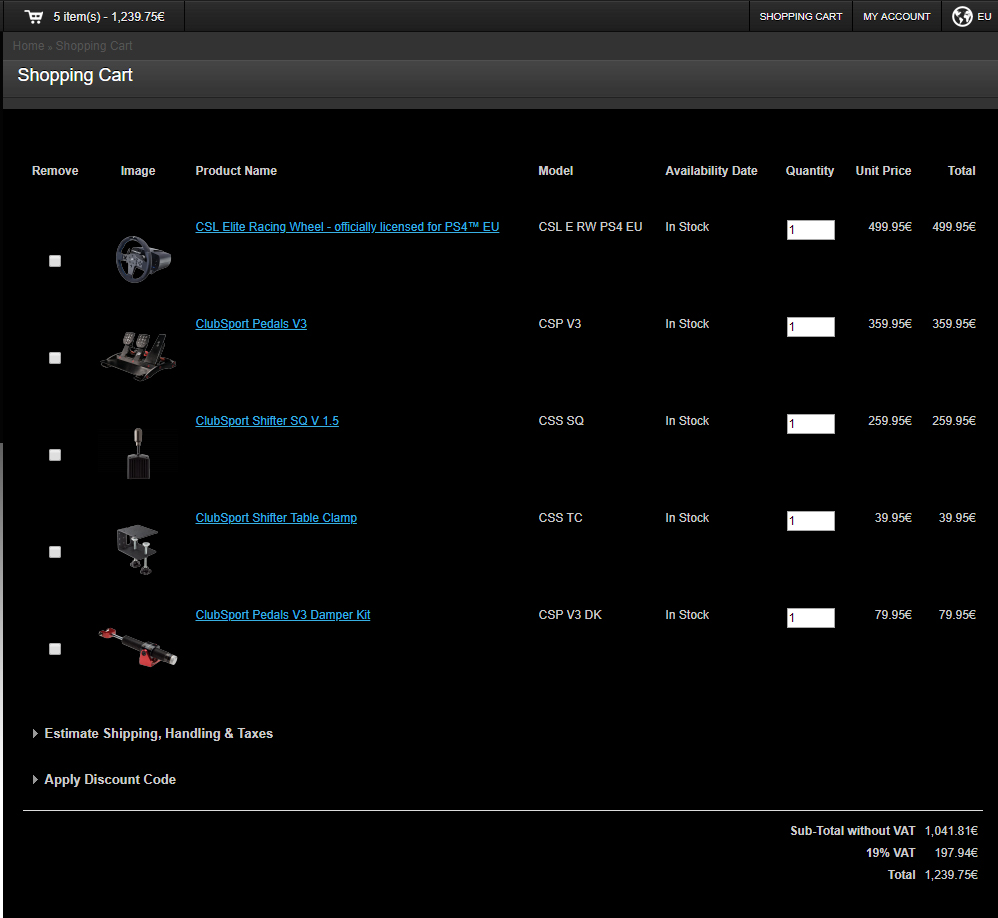The width and height of the screenshot is (998, 918).
Task: Tick remove checkbox for CSL Elite Racing Wheel
Action: pos(55,261)
